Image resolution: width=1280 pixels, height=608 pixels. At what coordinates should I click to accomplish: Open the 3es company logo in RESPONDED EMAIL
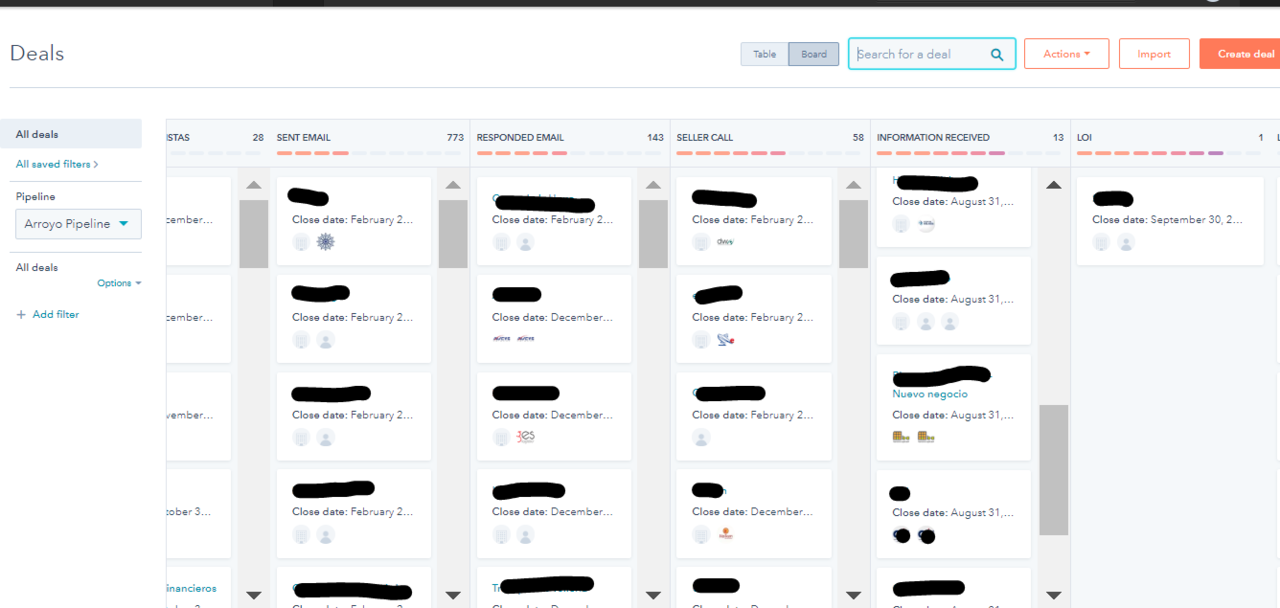coord(526,437)
